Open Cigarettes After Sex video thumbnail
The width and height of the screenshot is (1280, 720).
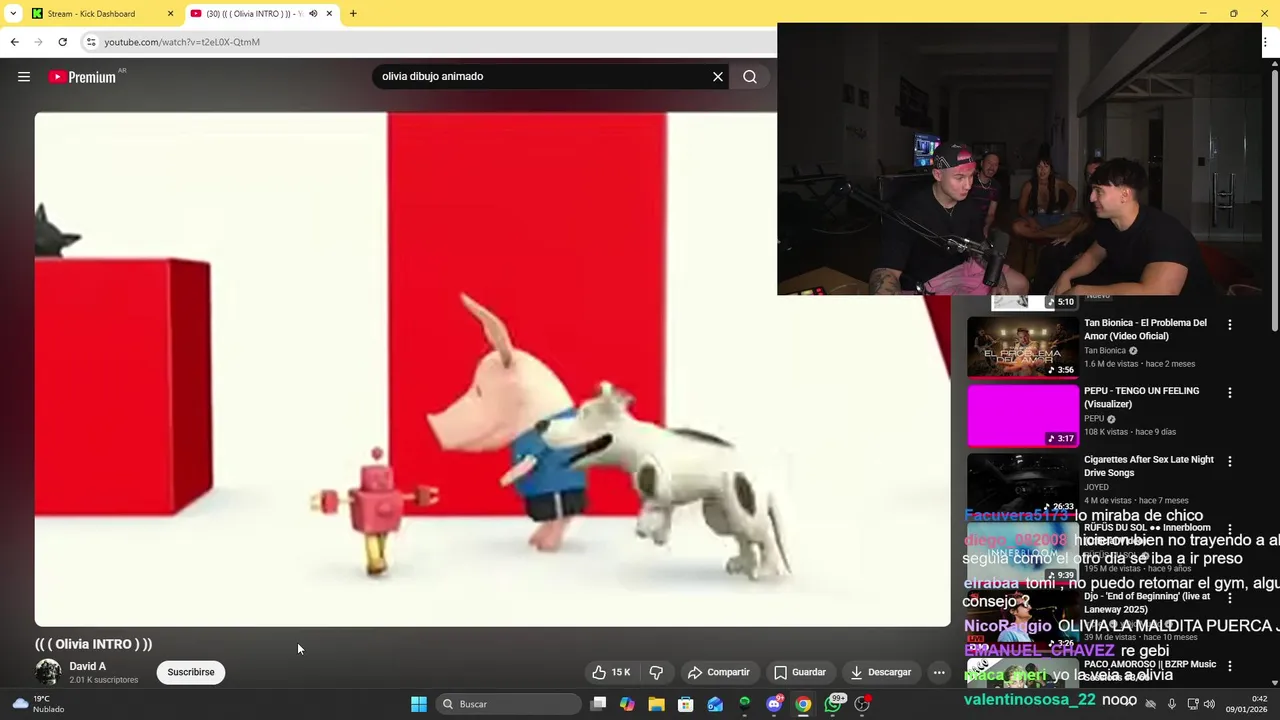[1022, 483]
